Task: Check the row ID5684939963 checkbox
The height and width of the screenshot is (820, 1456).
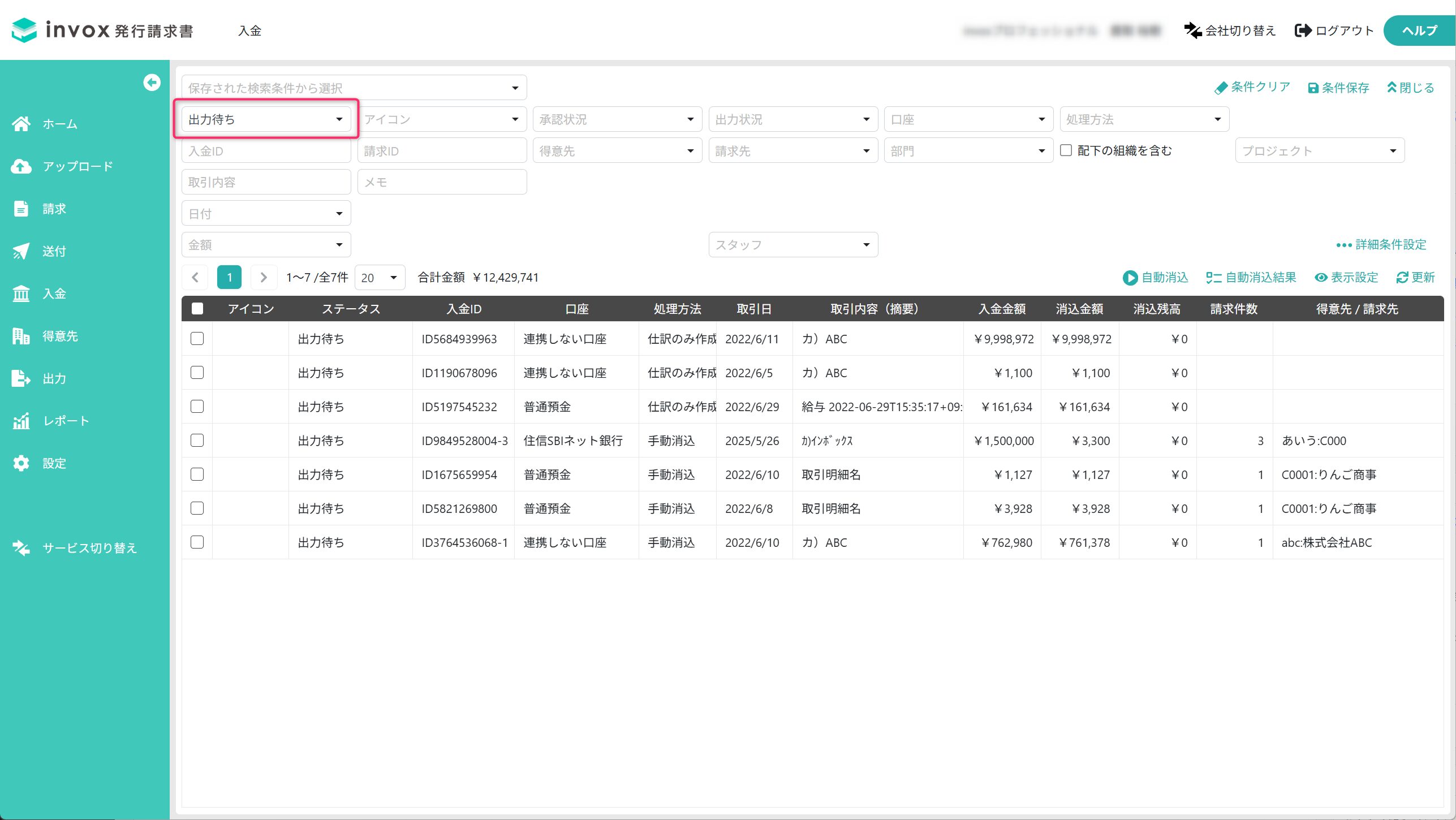Action: 197,339
